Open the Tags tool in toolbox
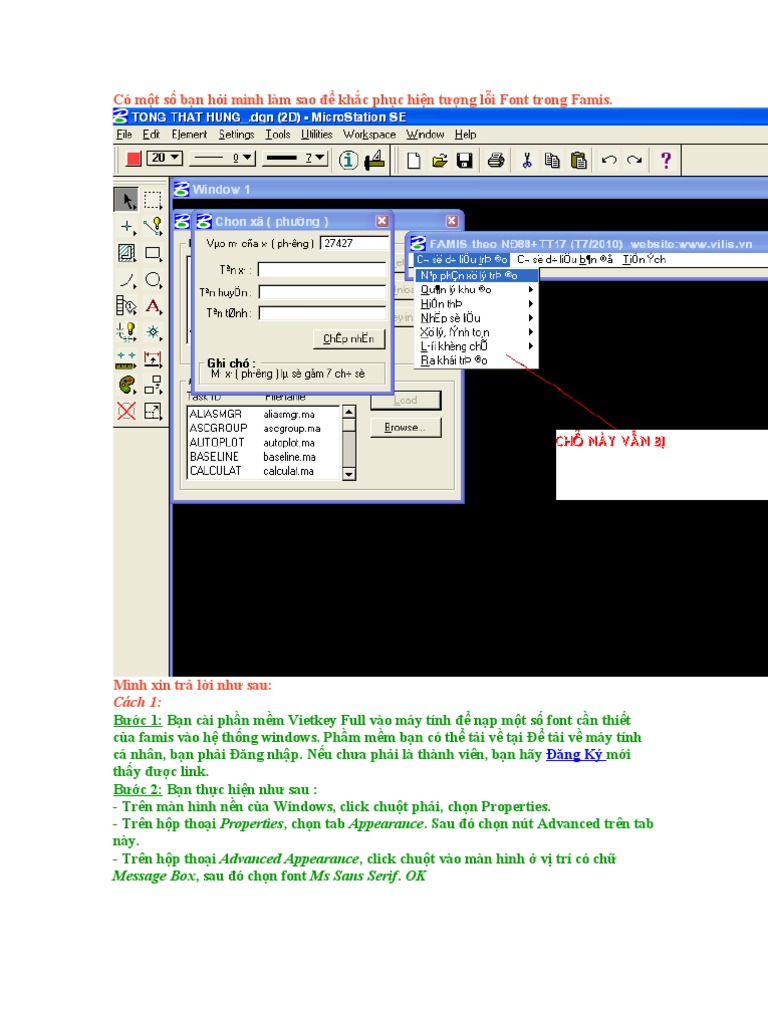 126,306
